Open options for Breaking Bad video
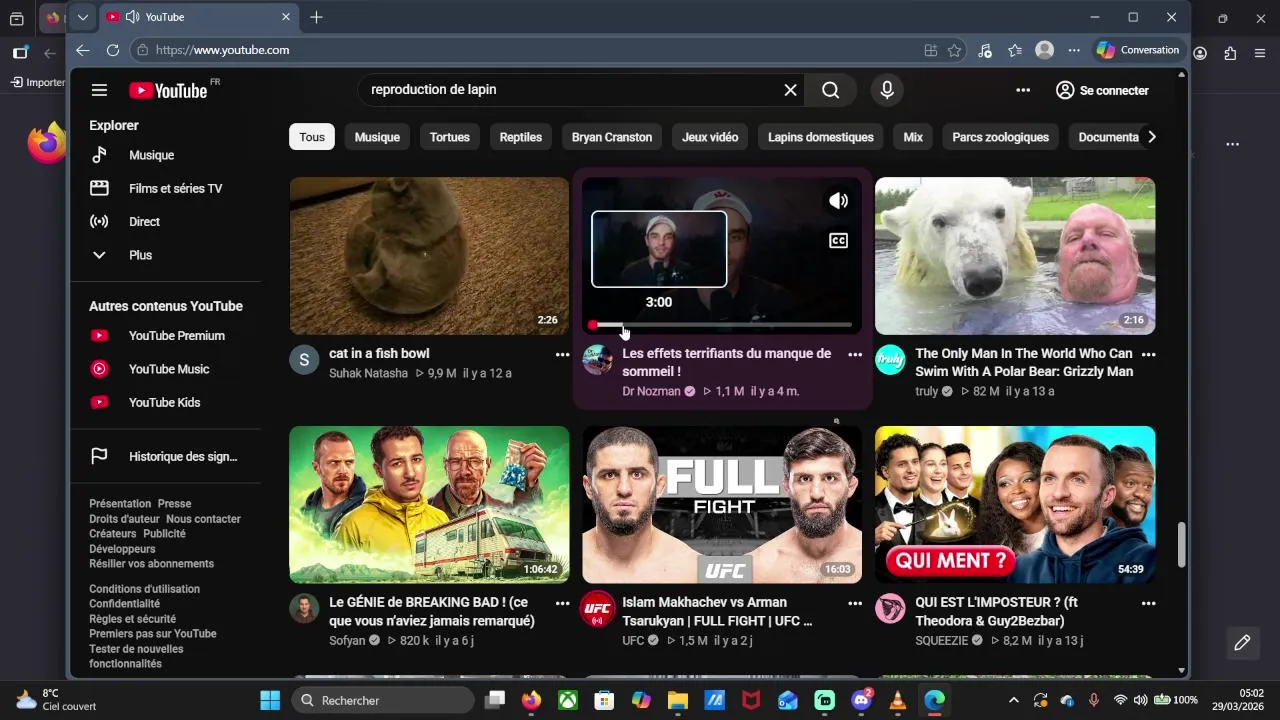The width and height of the screenshot is (1280, 720). 562,603
